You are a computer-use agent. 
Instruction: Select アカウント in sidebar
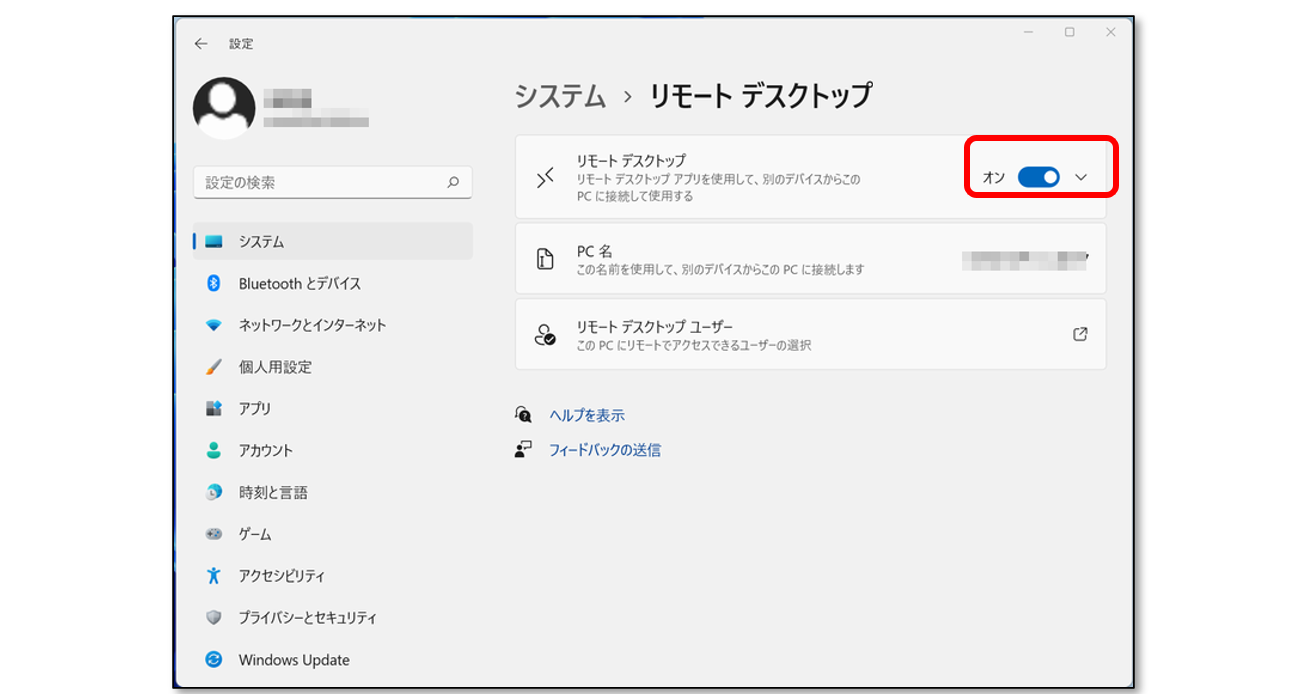pos(333,451)
